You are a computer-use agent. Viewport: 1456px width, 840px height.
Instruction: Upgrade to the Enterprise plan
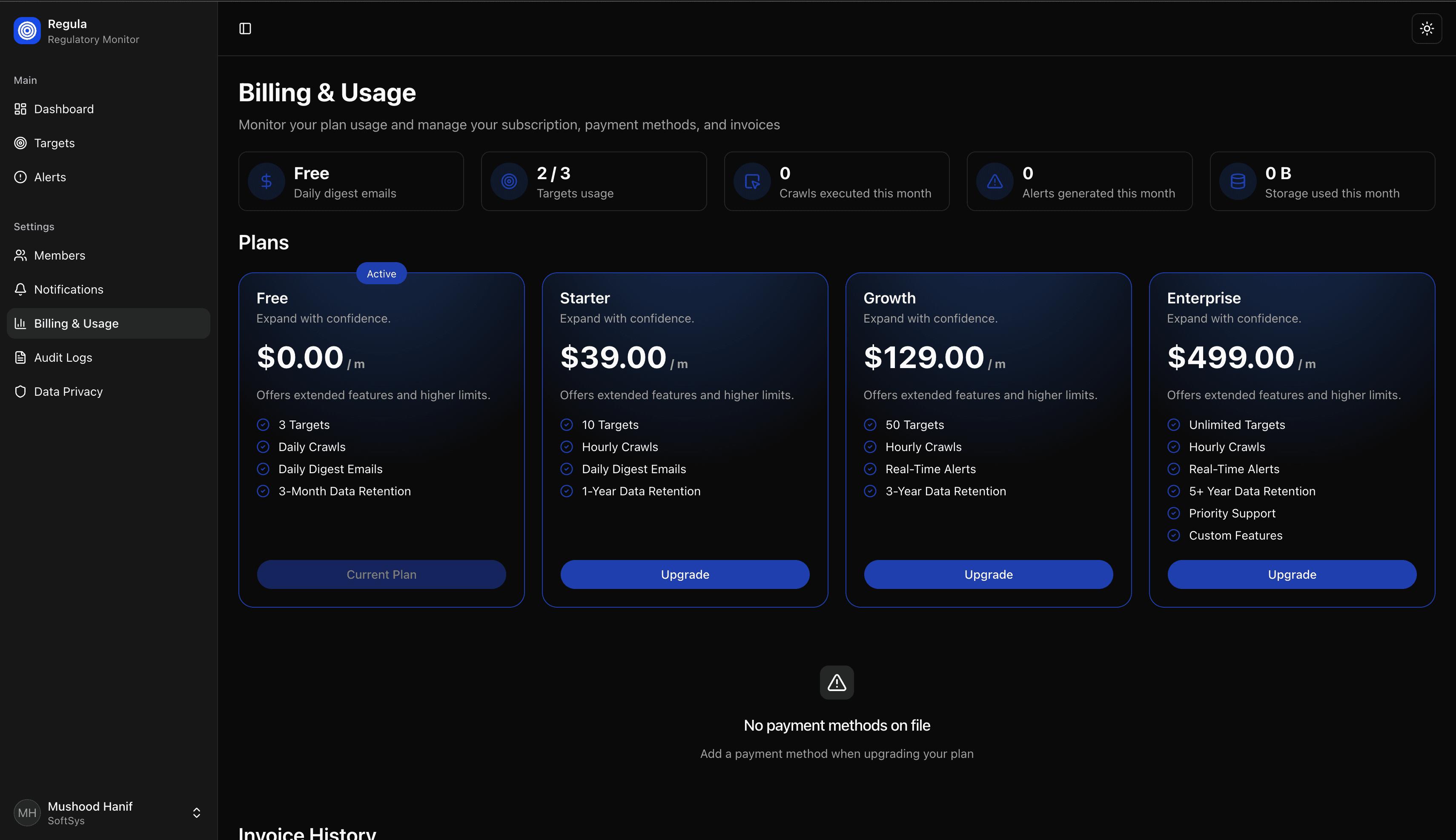click(1292, 574)
